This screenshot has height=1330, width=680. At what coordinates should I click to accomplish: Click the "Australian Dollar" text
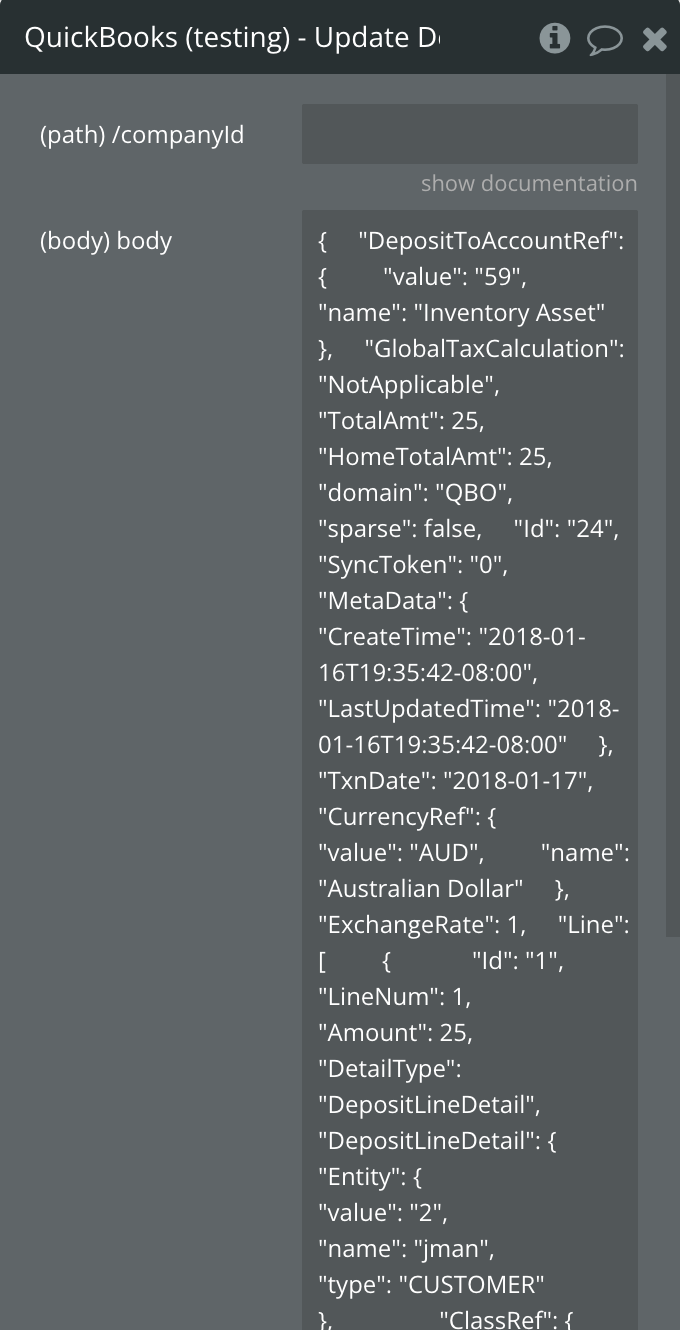[420, 889]
